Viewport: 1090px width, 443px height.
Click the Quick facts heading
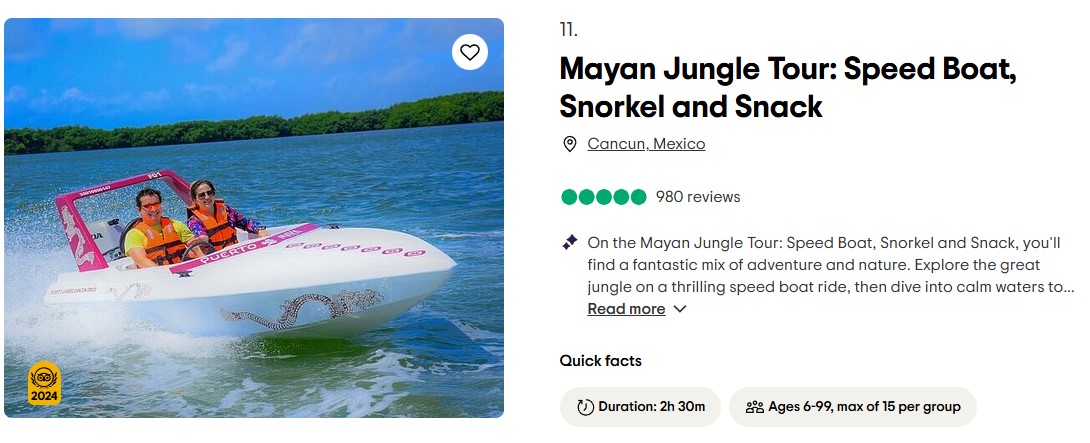click(x=600, y=361)
